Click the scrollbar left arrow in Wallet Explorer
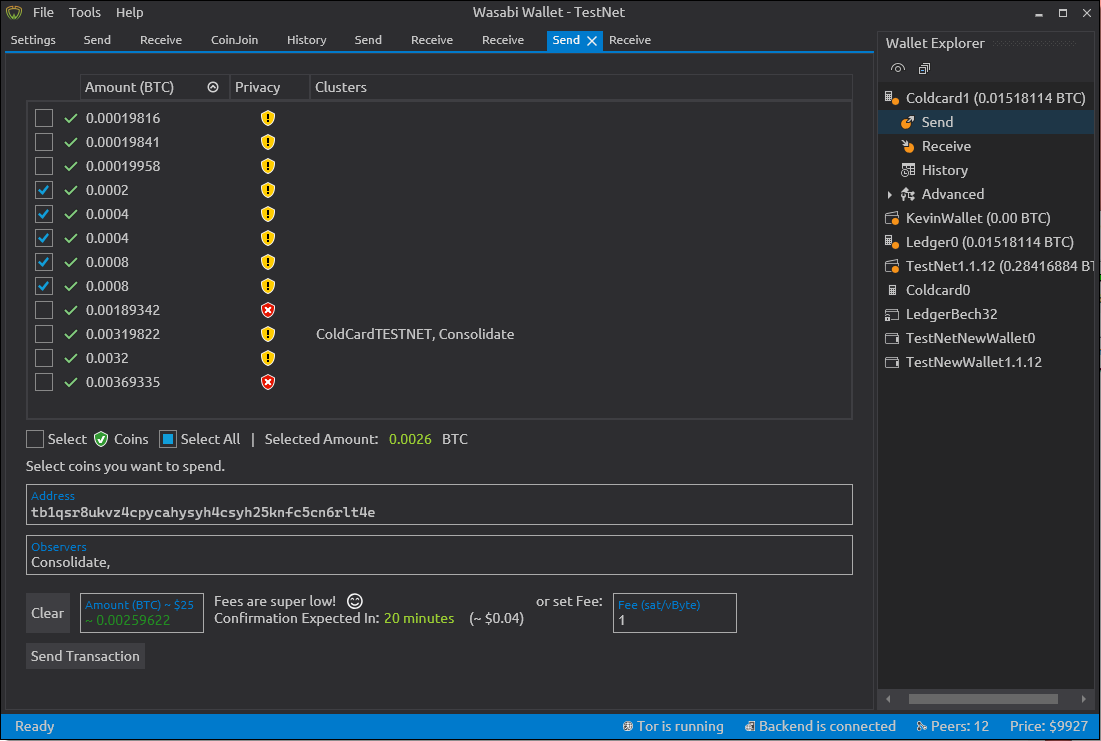The width and height of the screenshot is (1101, 741). tap(888, 699)
